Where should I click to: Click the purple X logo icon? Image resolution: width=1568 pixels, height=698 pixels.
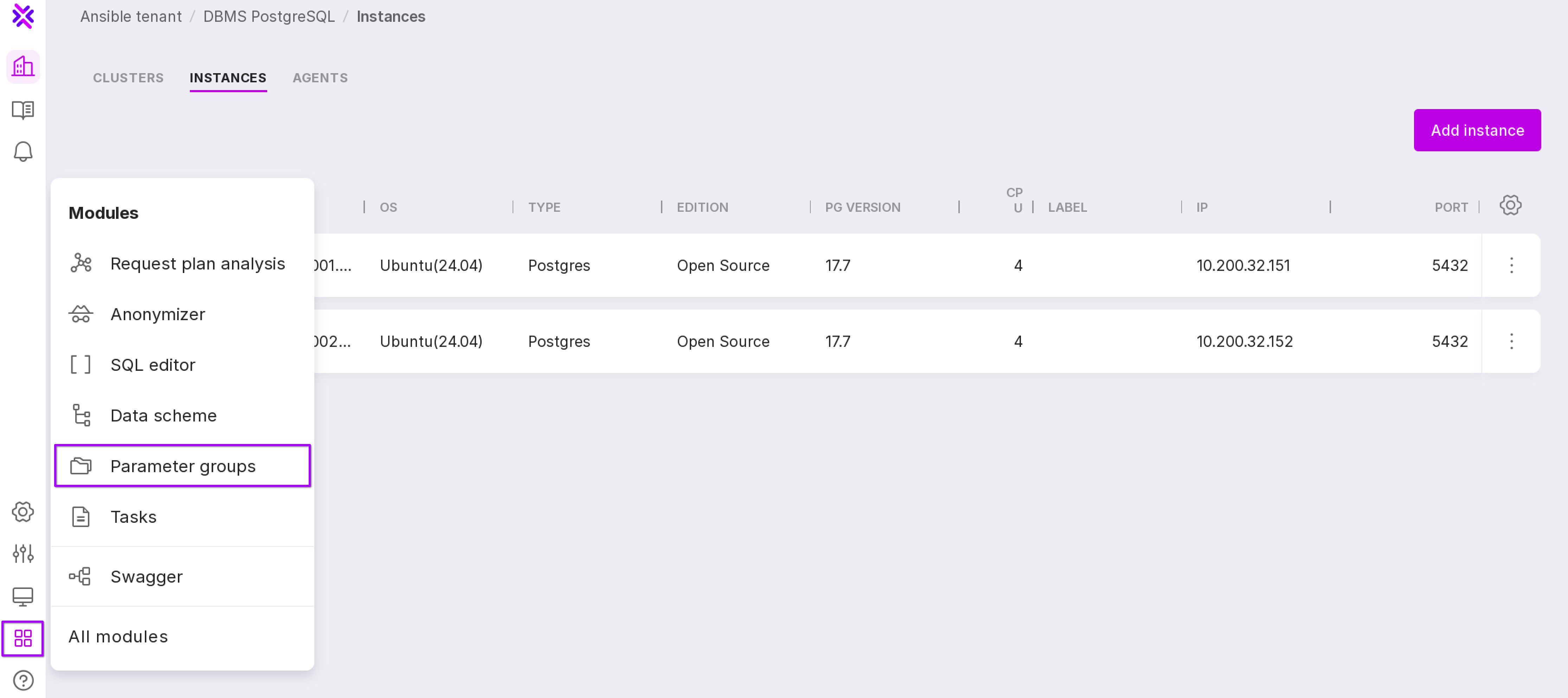(23, 17)
